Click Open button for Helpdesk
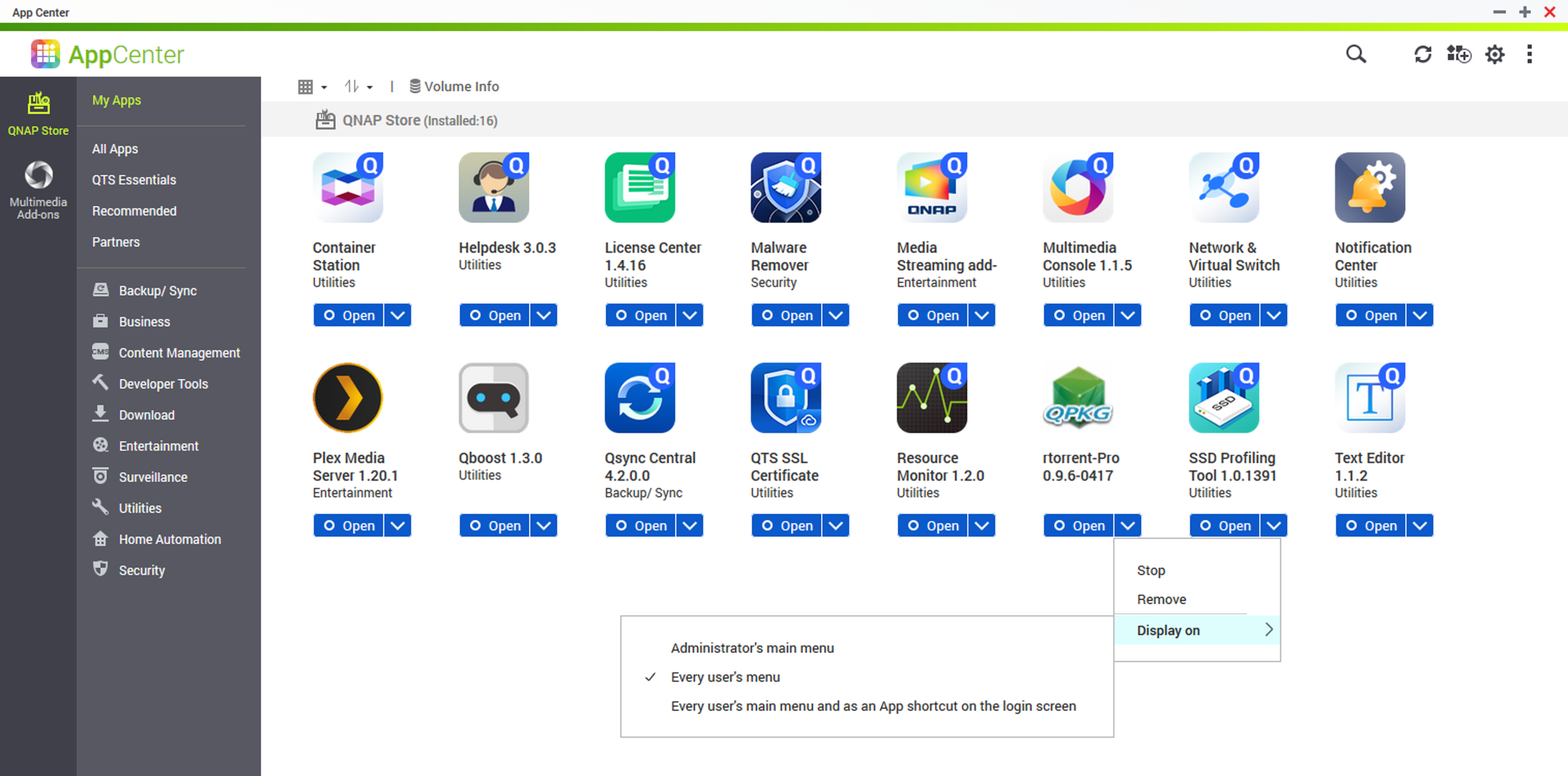This screenshot has width=1568, height=776. [x=494, y=315]
